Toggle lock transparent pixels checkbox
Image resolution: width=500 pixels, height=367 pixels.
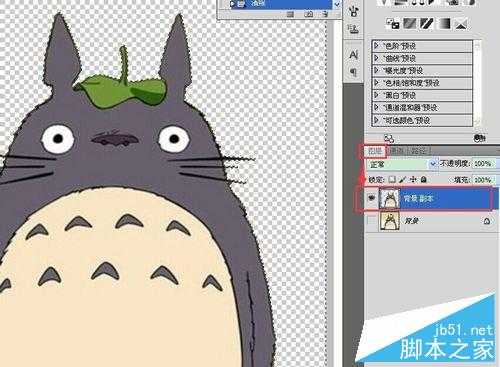point(392,180)
